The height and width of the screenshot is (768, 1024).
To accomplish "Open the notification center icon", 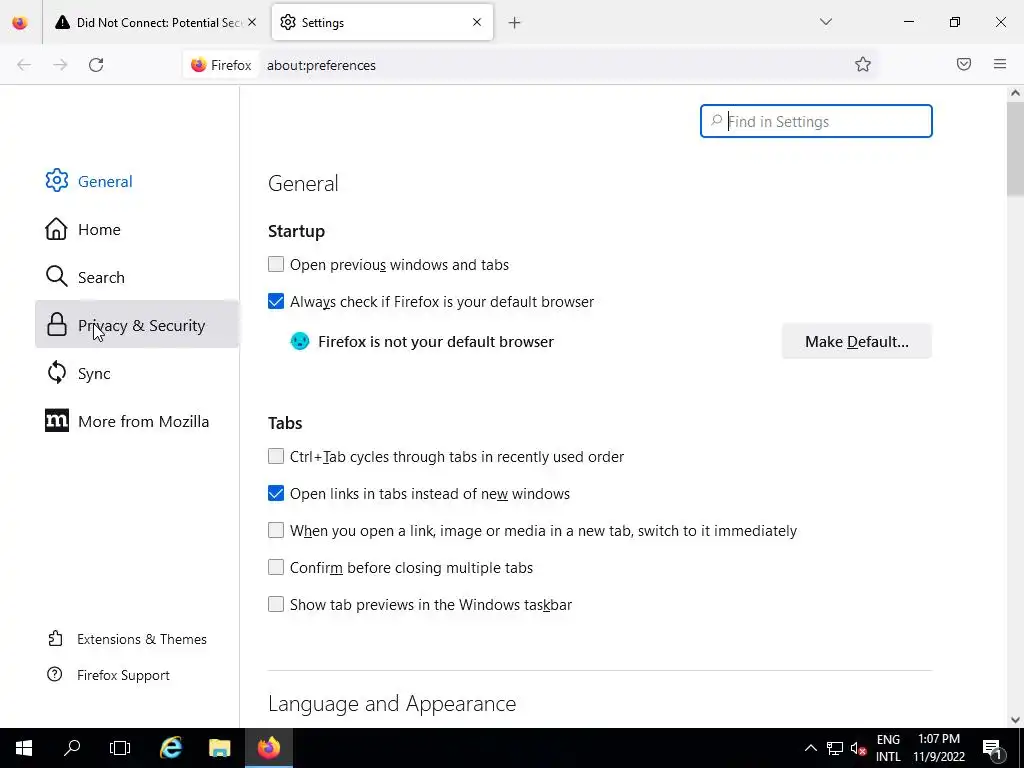I will click(x=993, y=748).
